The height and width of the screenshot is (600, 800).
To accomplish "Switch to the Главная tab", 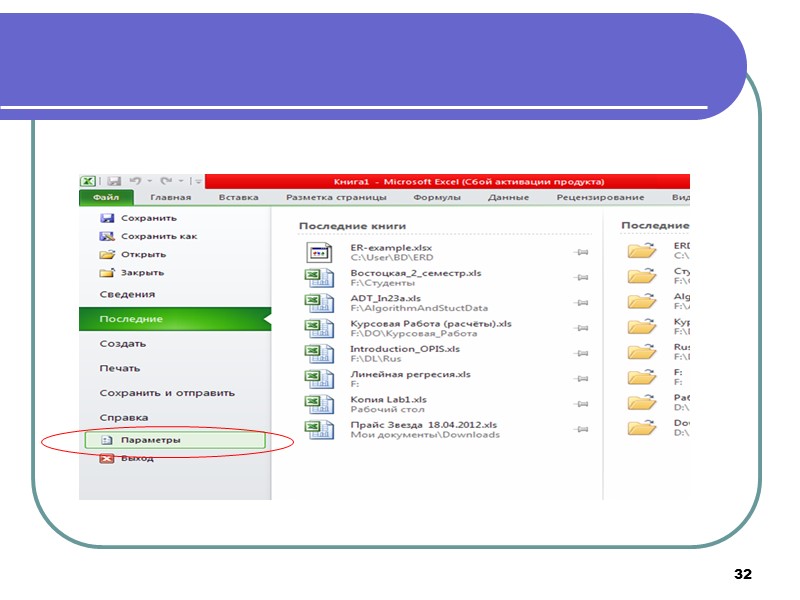I will (170, 197).
